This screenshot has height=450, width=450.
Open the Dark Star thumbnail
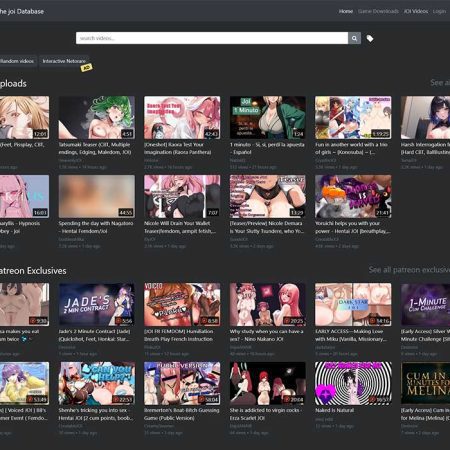[x=353, y=304]
